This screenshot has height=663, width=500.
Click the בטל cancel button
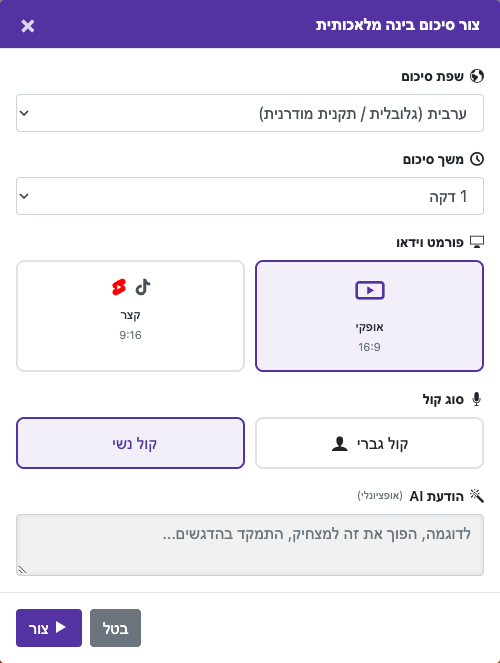click(115, 628)
